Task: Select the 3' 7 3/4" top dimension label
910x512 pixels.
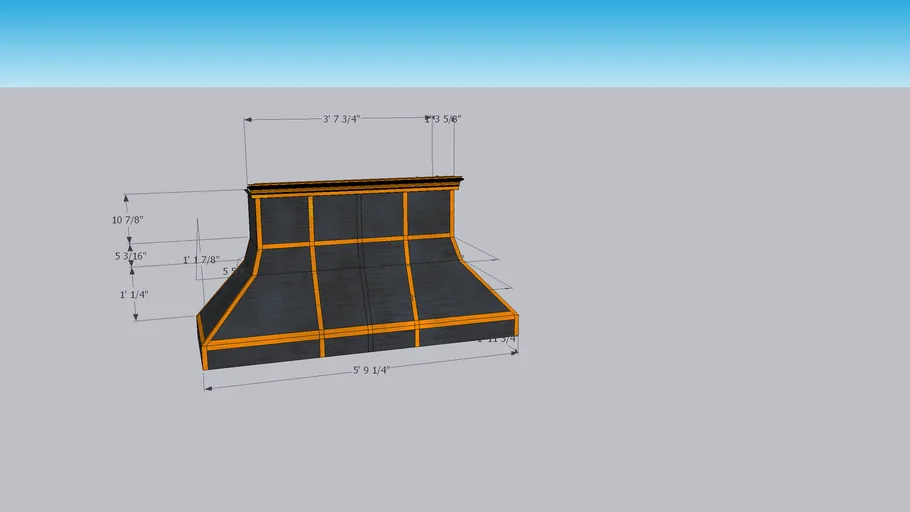Action: tap(341, 119)
